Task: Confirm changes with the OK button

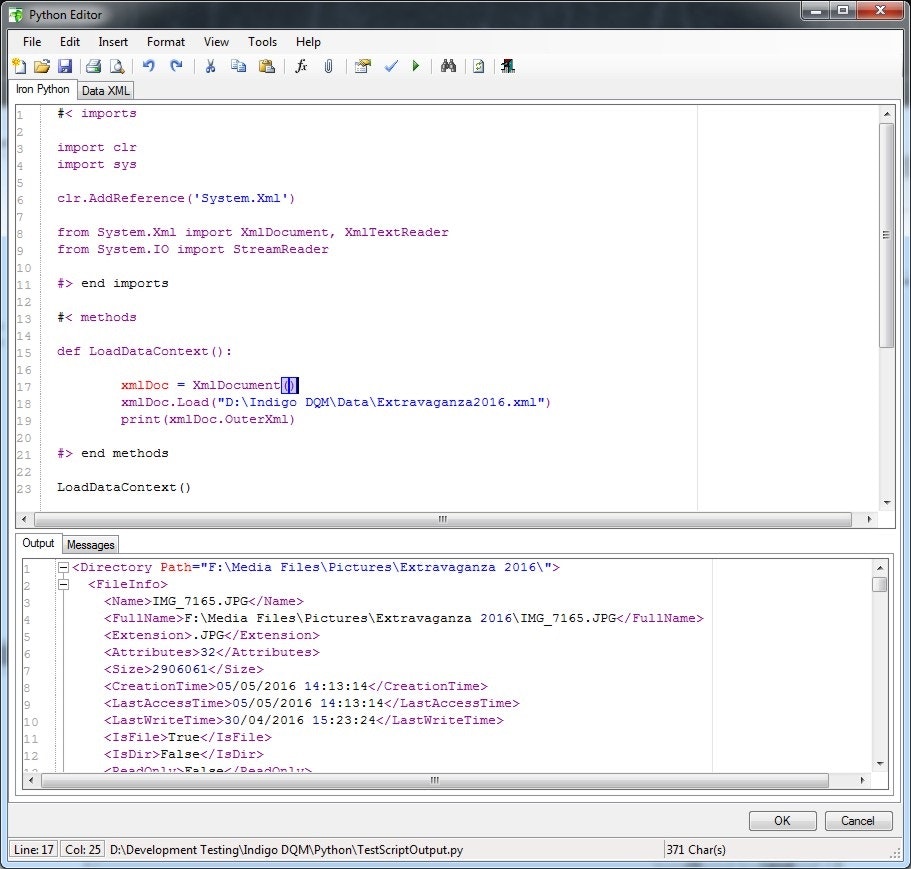Action: pos(782,820)
